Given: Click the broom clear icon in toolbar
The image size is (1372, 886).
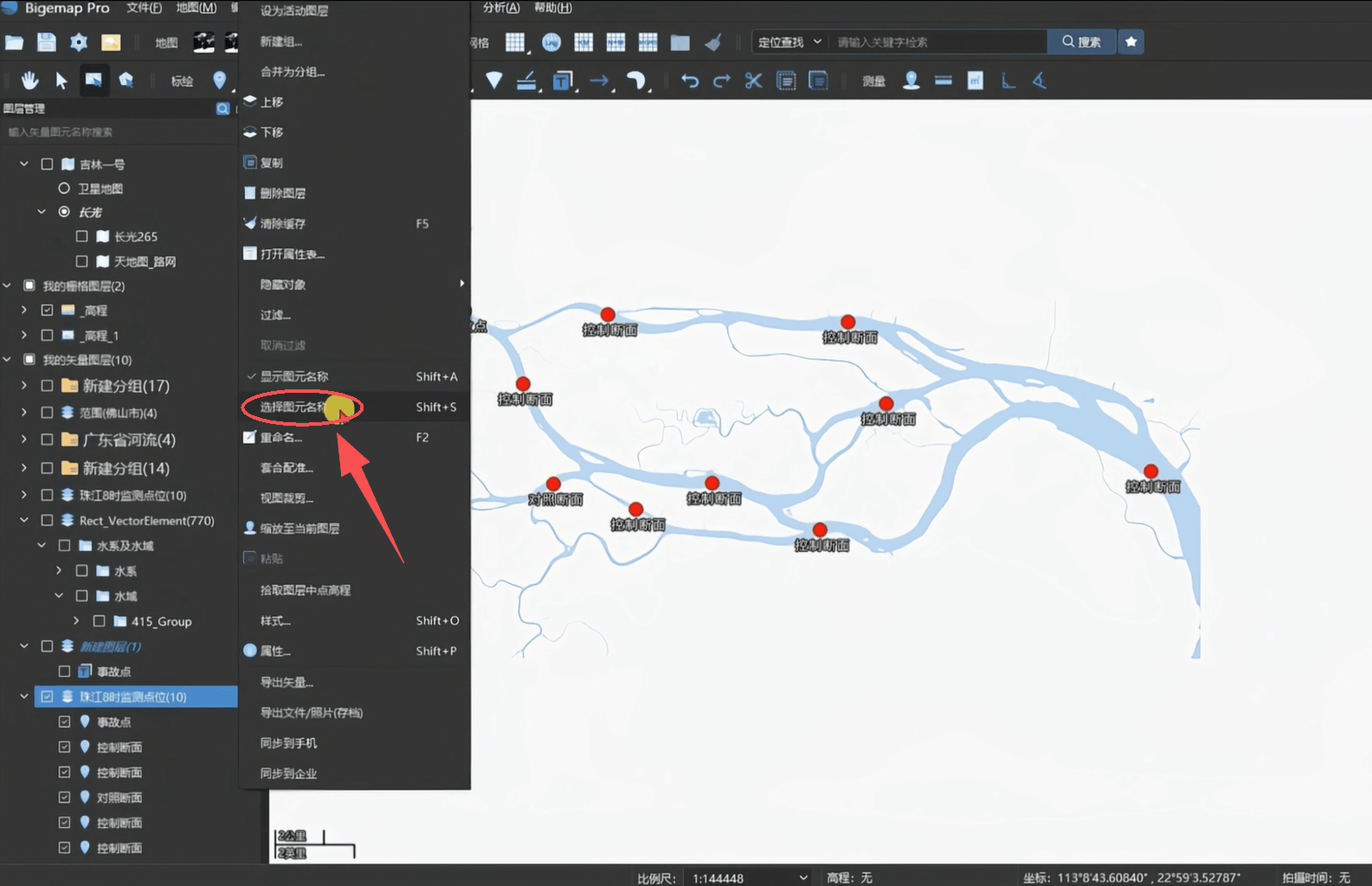Looking at the screenshot, I should tap(712, 42).
